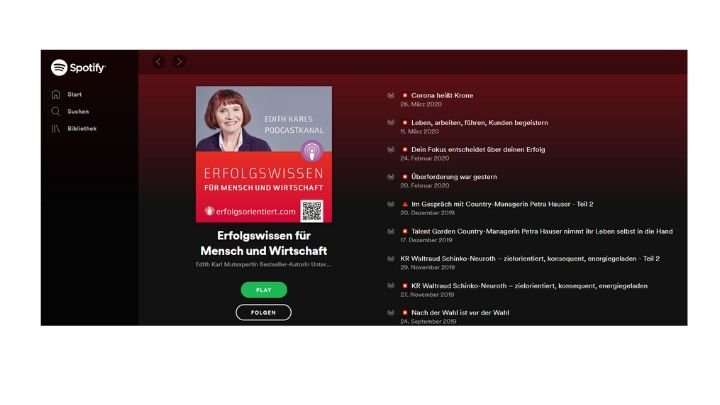This screenshot has height=405, width=720.
Task: Click the podcast icon beside Überforderung war gestern
Action: (390, 177)
